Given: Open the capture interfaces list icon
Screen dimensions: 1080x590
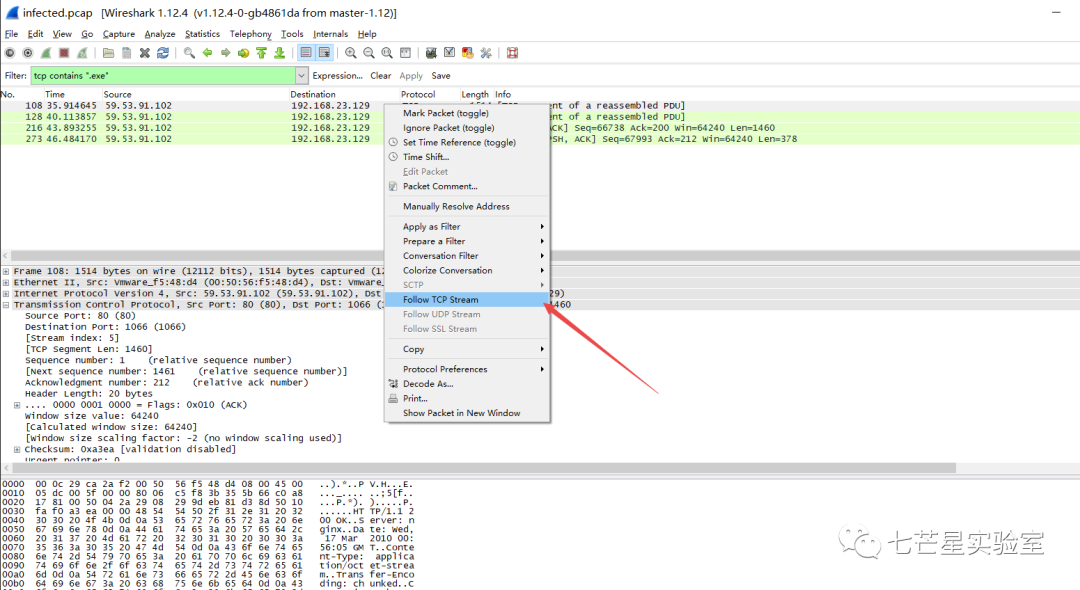Looking at the screenshot, I should (10, 53).
